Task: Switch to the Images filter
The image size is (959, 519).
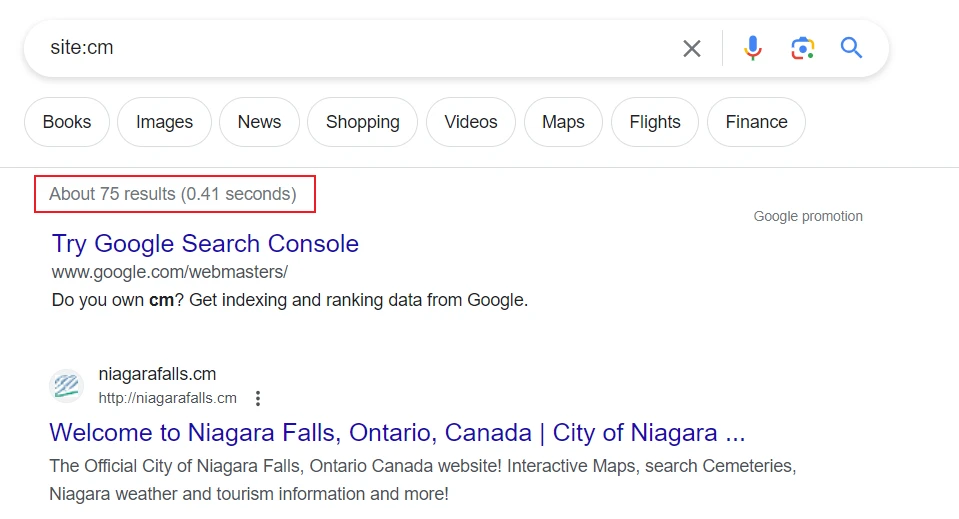Action: coord(164,122)
